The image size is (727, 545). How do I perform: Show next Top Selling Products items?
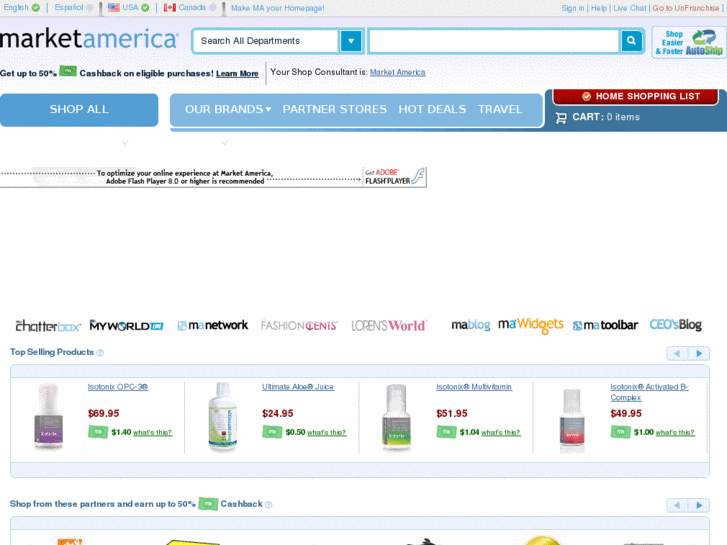pos(699,353)
